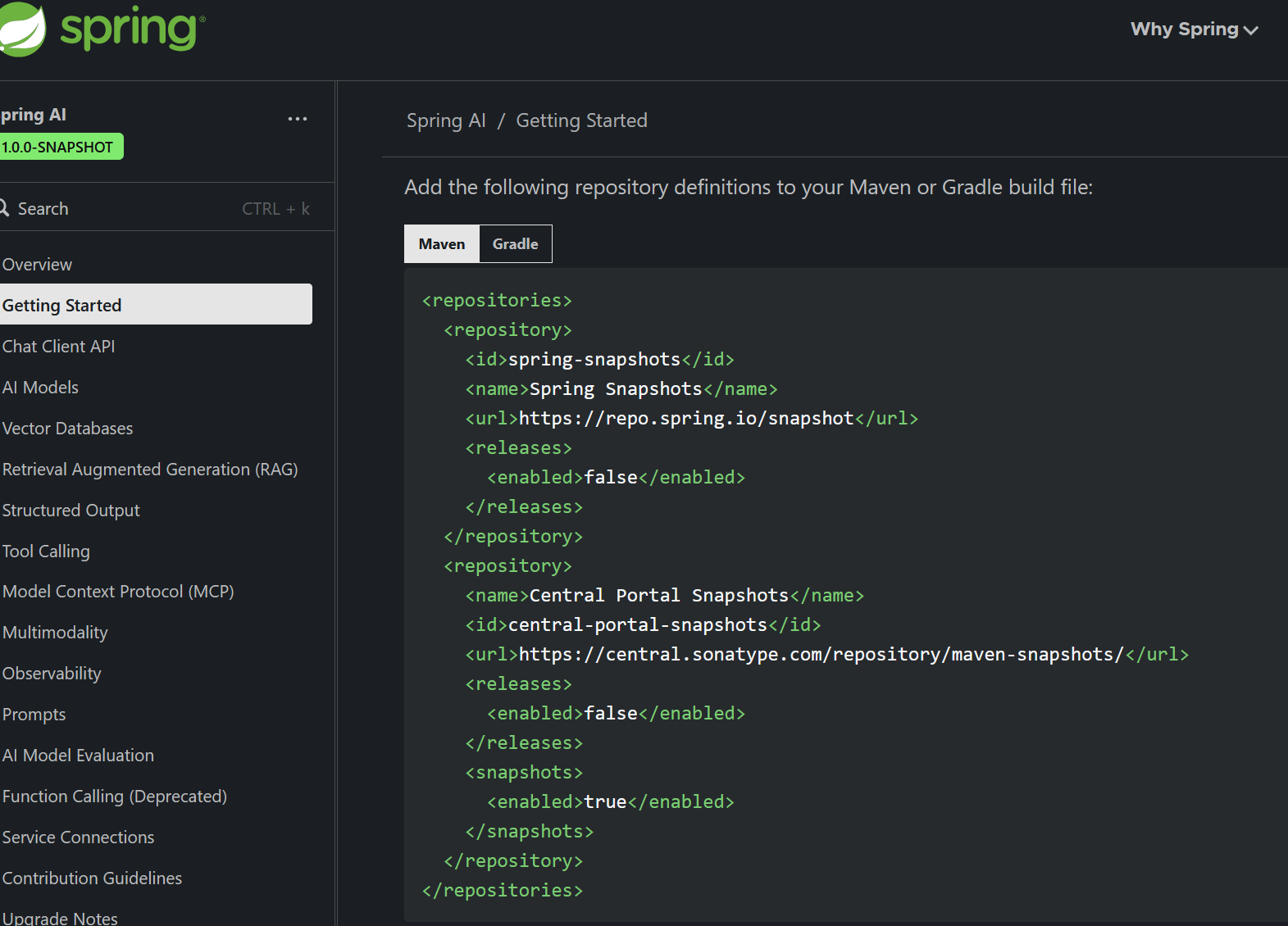Viewport: 1288px width, 926px height.
Task: Click the enabled true value in snapshots
Action: (x=605, y=801)
